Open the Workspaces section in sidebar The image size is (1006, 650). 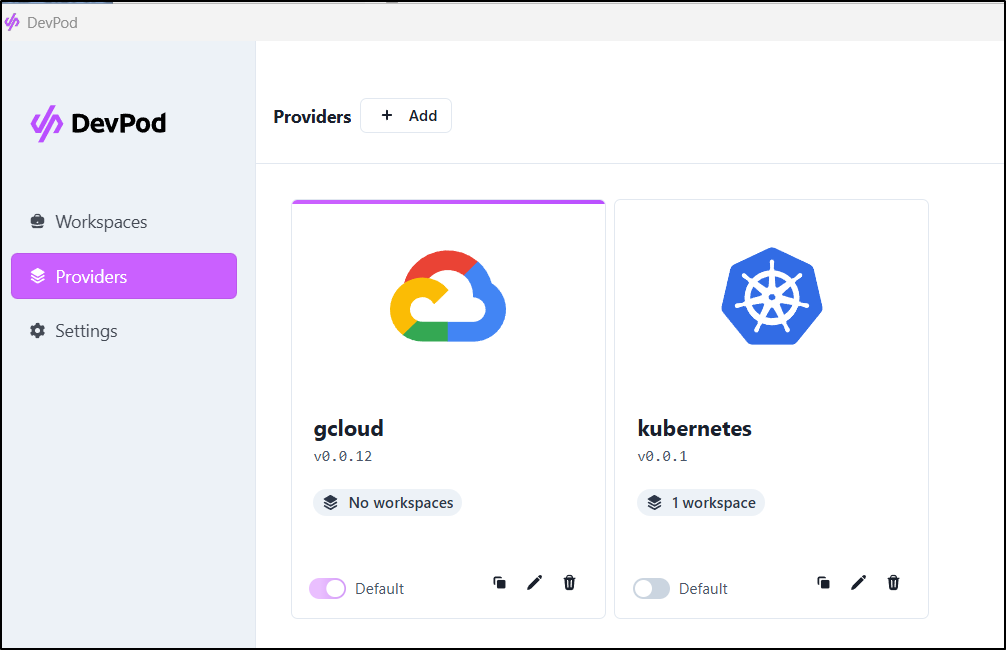point(124,222)
